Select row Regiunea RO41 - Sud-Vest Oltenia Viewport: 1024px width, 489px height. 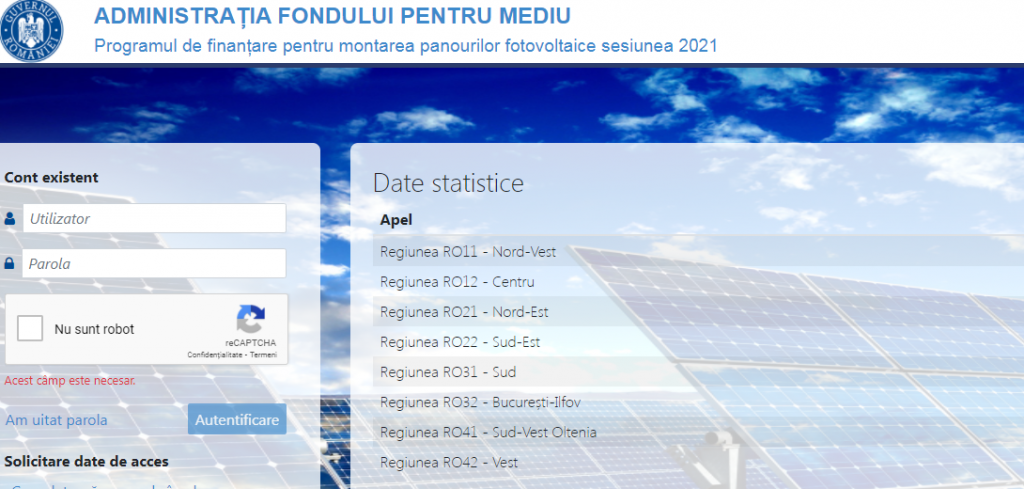coord(698,432)
